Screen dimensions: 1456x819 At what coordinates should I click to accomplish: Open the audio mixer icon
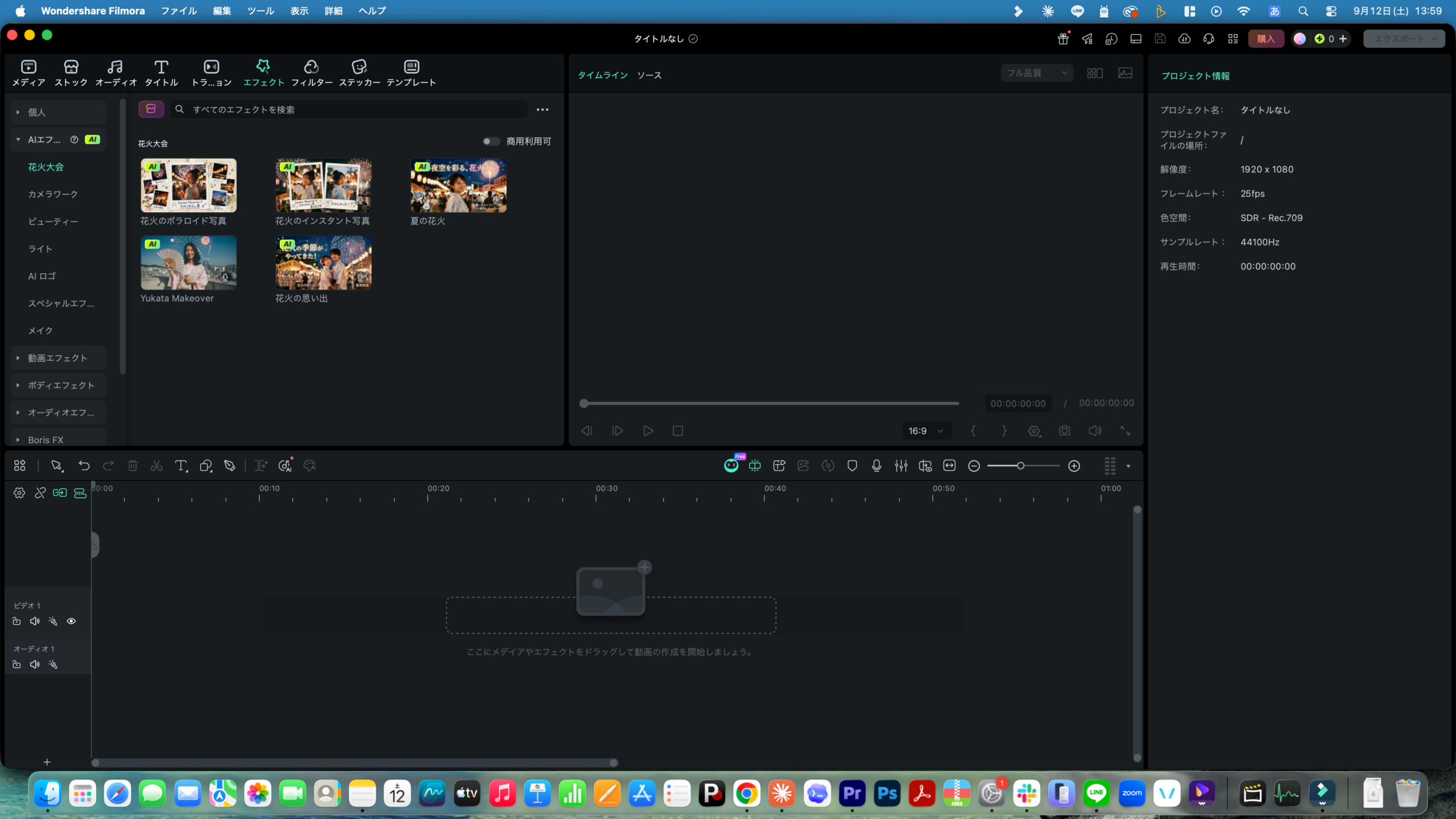click(901, 466)
